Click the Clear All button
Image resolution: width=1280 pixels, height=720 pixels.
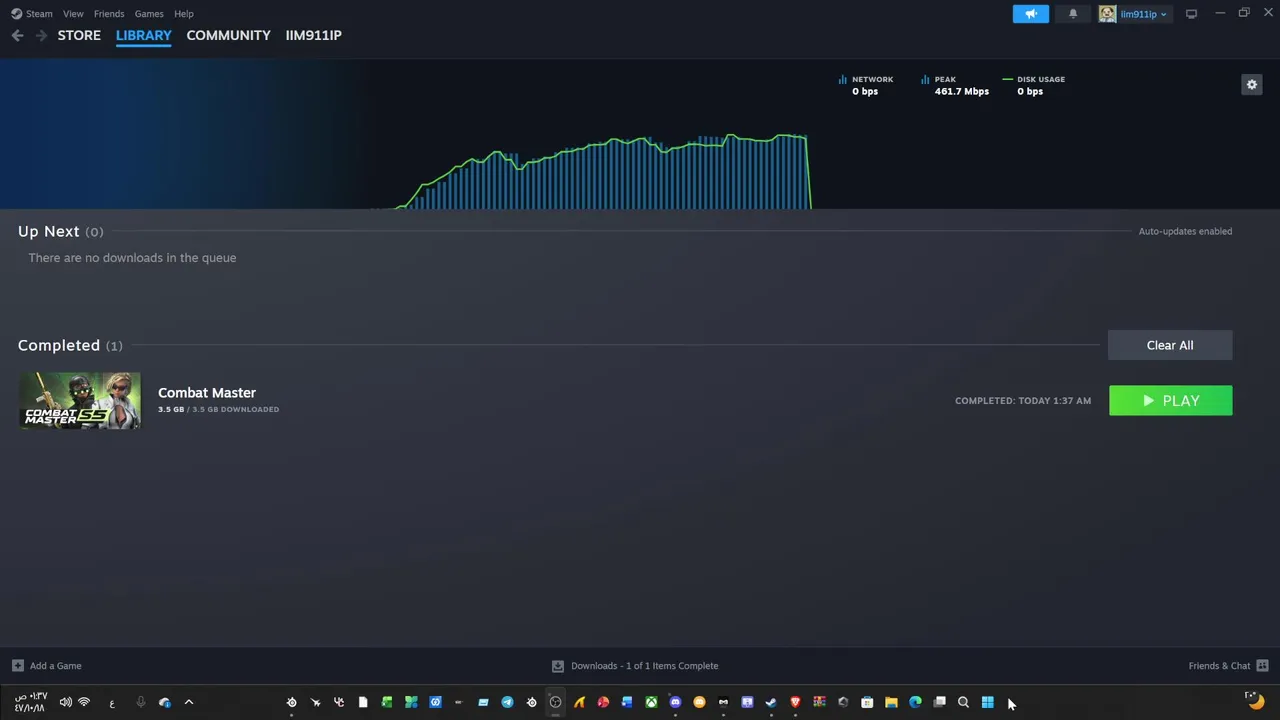click(1170, 345)
